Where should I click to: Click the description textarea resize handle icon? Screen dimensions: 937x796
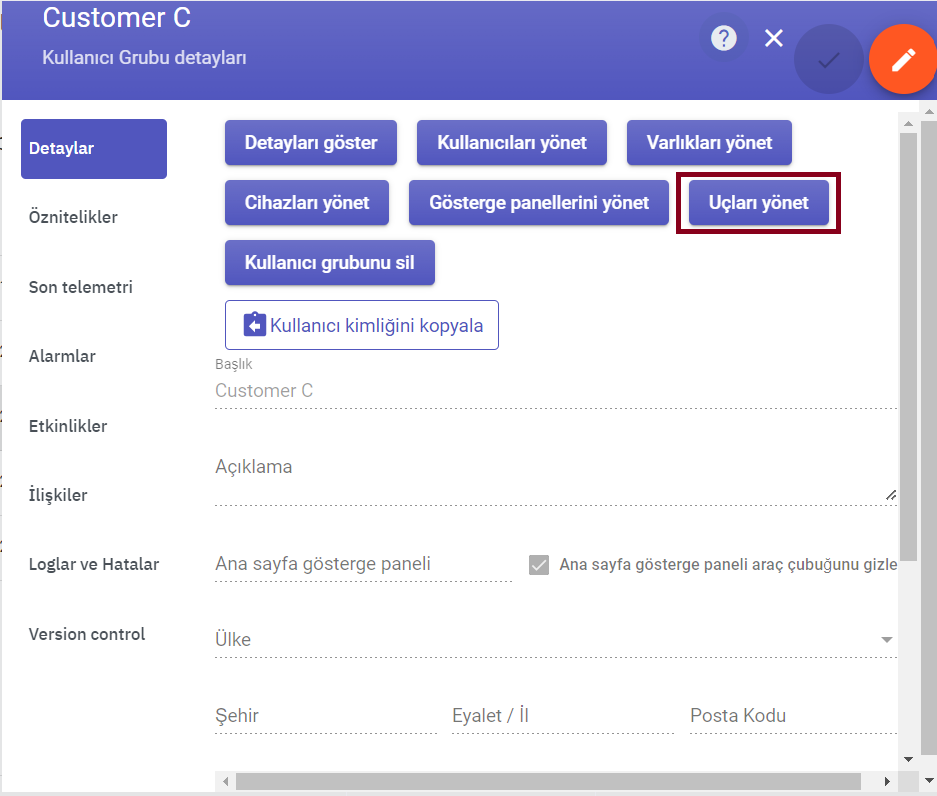[891, 495]
